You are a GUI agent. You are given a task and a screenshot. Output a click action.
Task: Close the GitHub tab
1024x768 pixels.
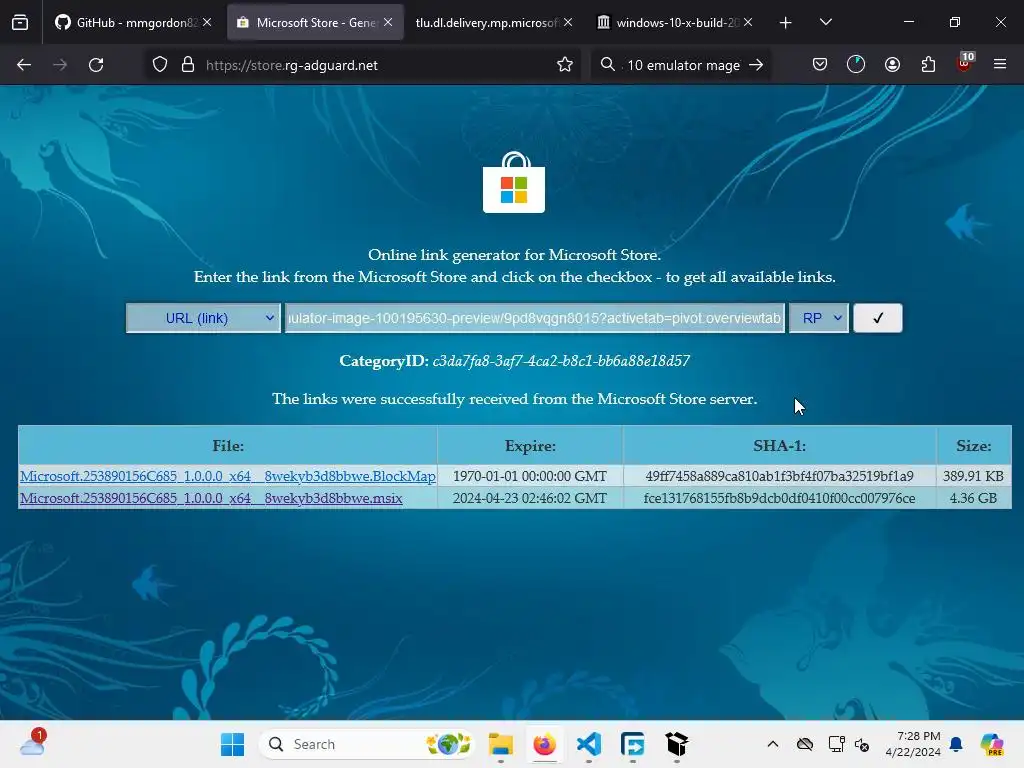(x=207, y=22)
